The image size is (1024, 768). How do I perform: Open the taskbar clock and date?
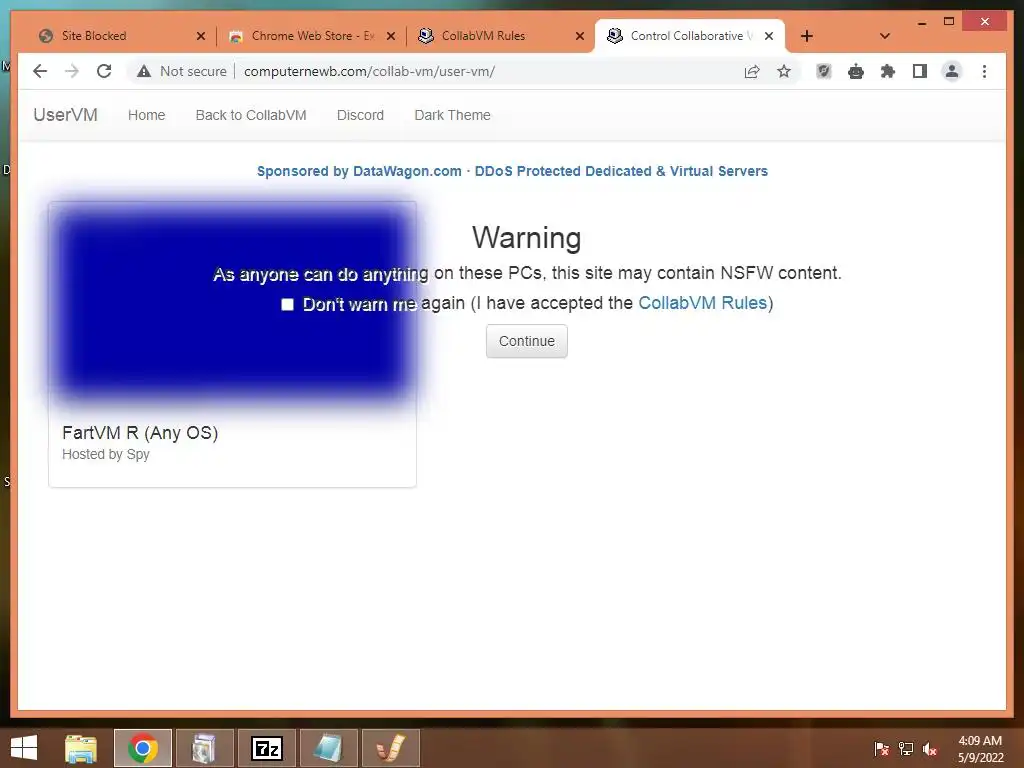[980, 749]
